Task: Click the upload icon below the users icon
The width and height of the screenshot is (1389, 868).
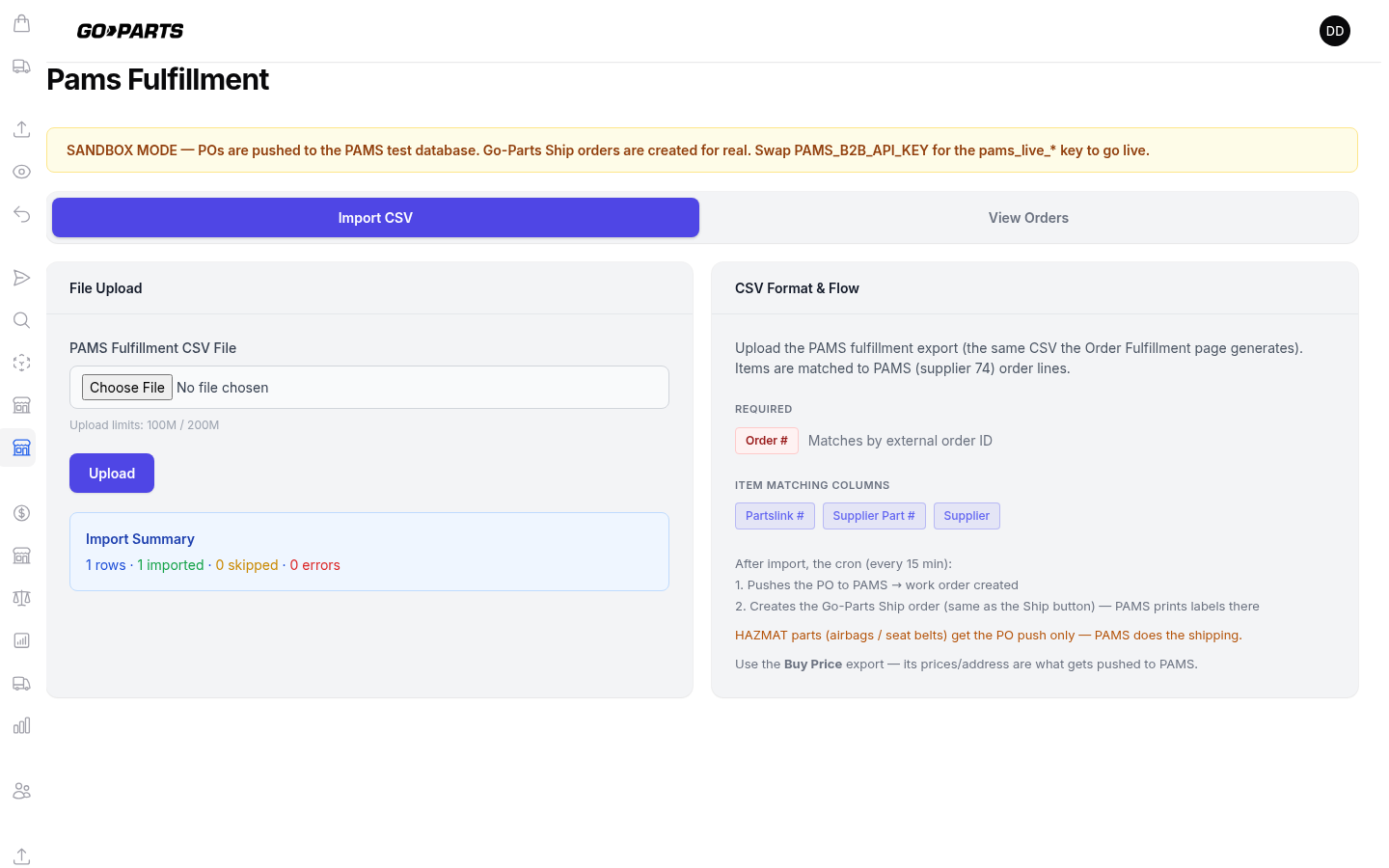Action: pos(21,856)
